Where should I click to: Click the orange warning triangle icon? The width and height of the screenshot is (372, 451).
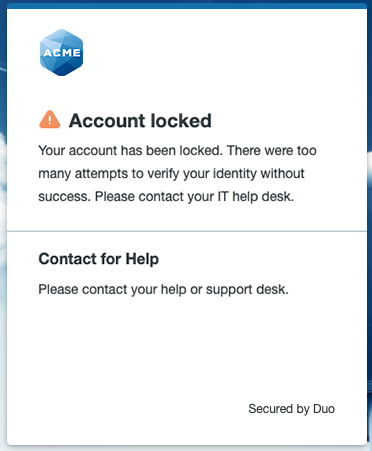(50, 119)
